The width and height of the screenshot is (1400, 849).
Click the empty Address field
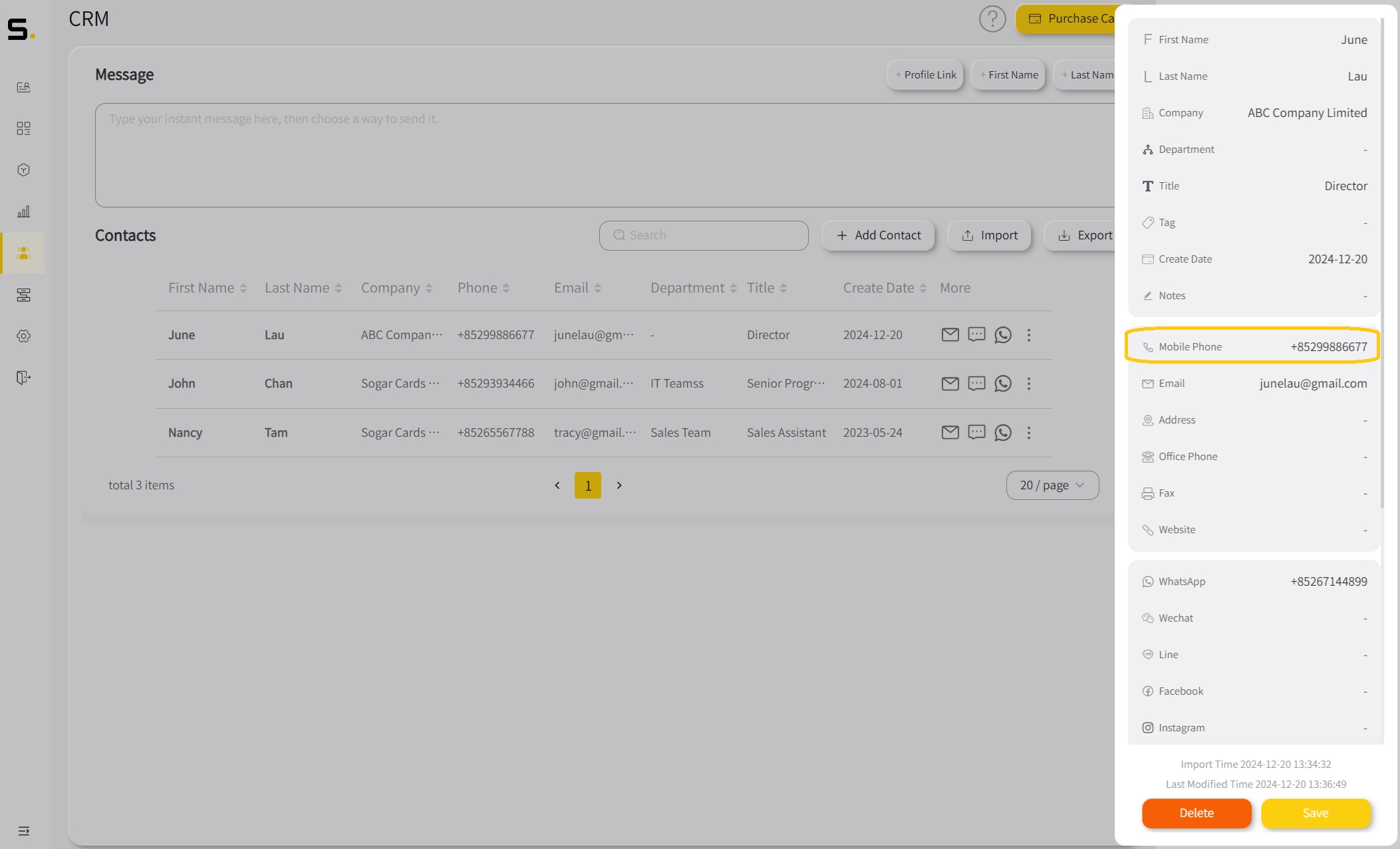[1254, 420]
